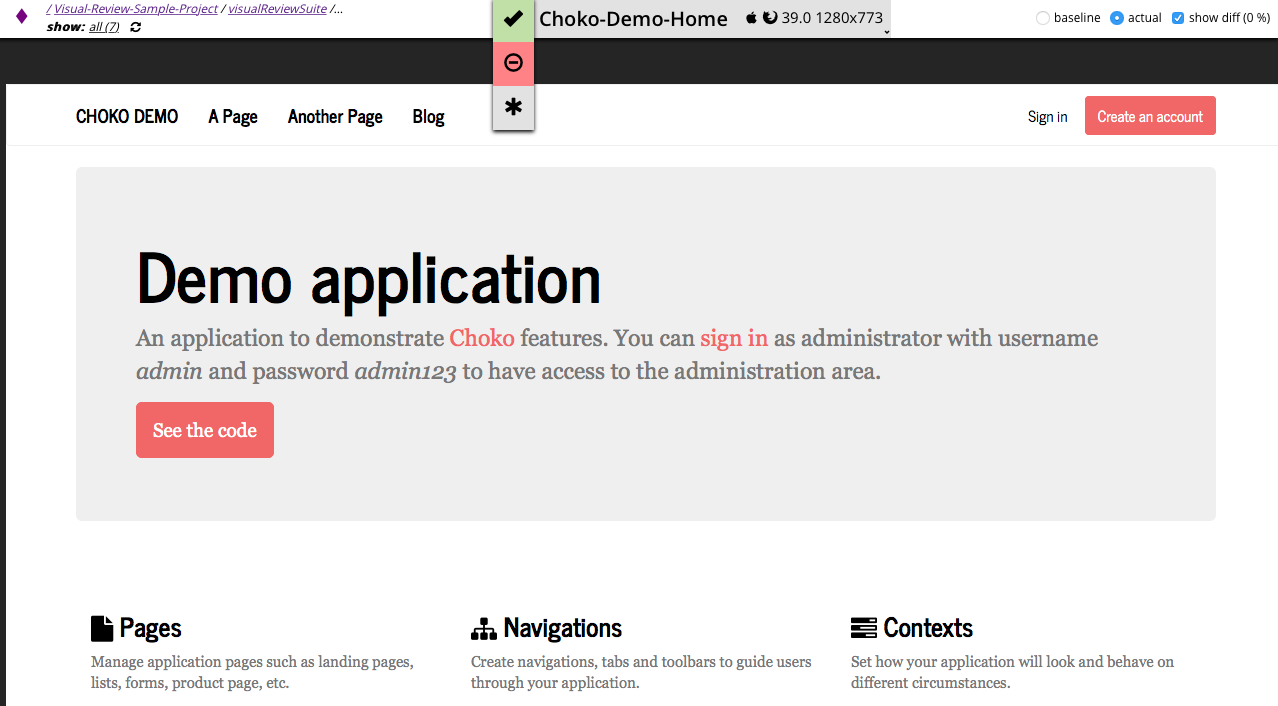Select the actual radio button
Image resolution: width=1278 pixels, height=706 pixels.
pyautogui.click(x=1117, y=18)
